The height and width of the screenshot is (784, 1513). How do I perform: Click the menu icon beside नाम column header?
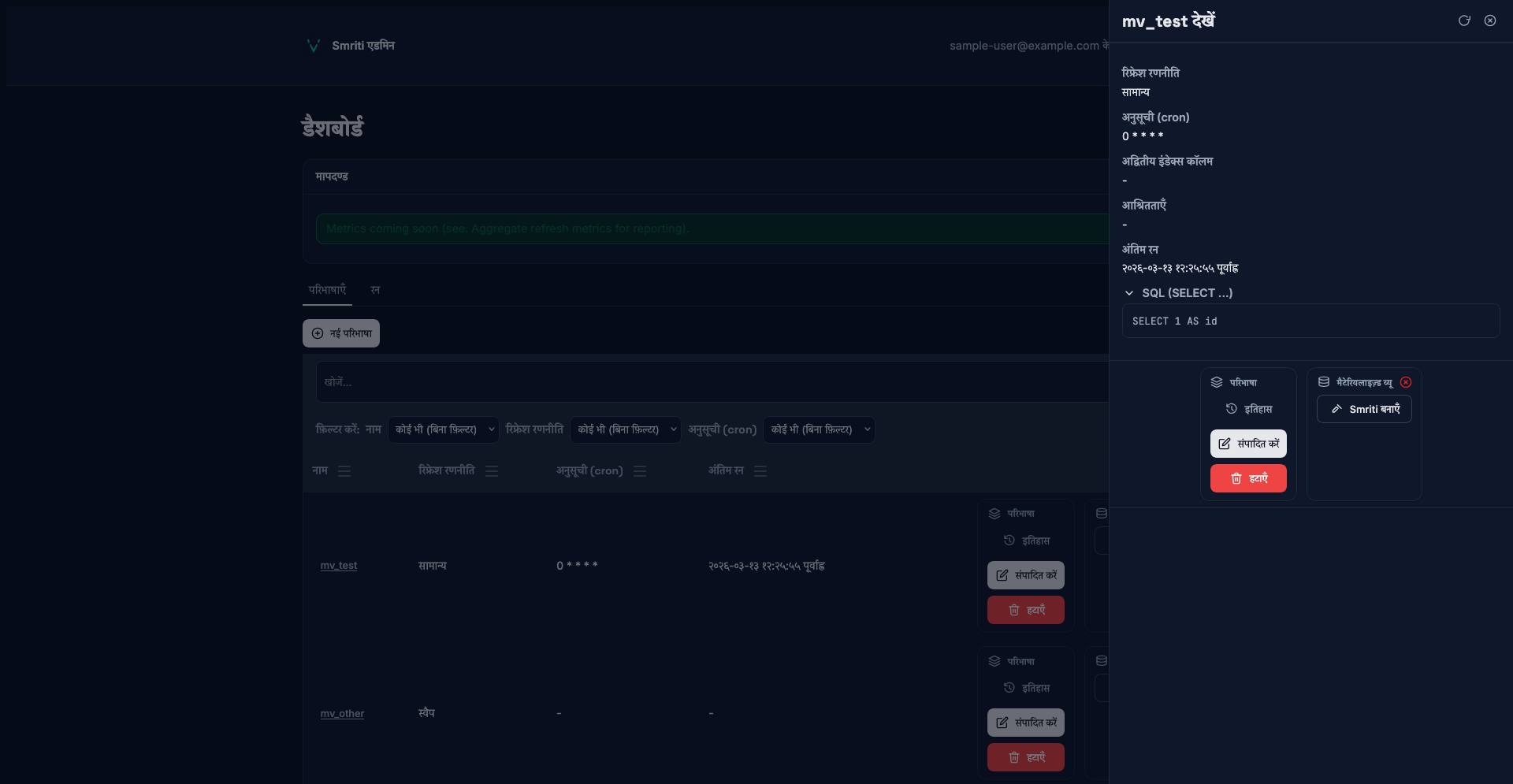344,471
